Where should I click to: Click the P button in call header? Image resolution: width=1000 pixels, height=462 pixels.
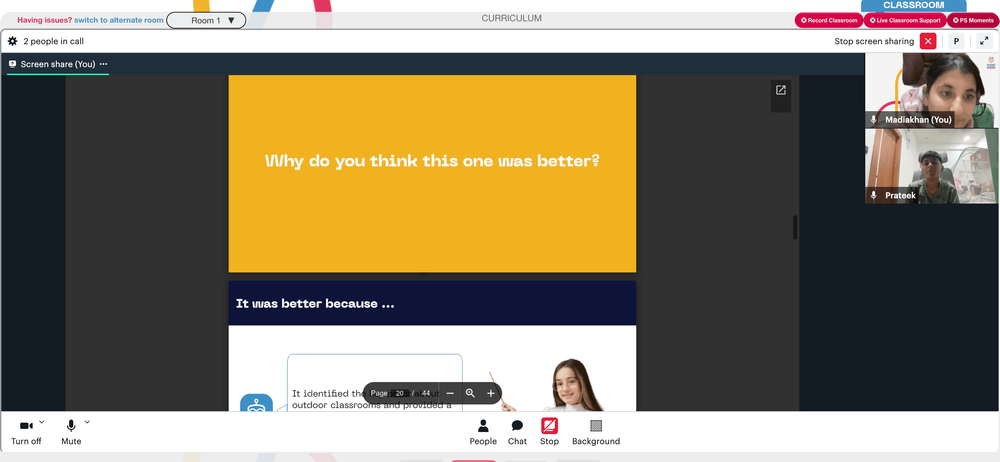click(x=956, y=41)
